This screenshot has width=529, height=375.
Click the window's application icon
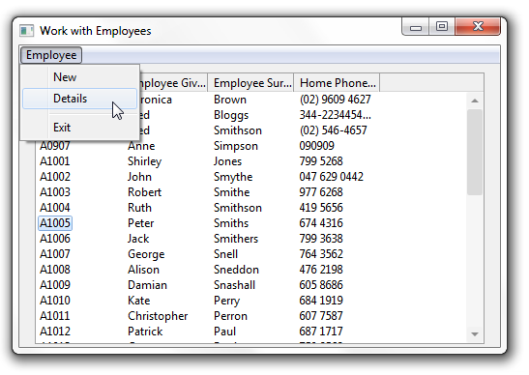pyautogui.click(x=26, y=31)
